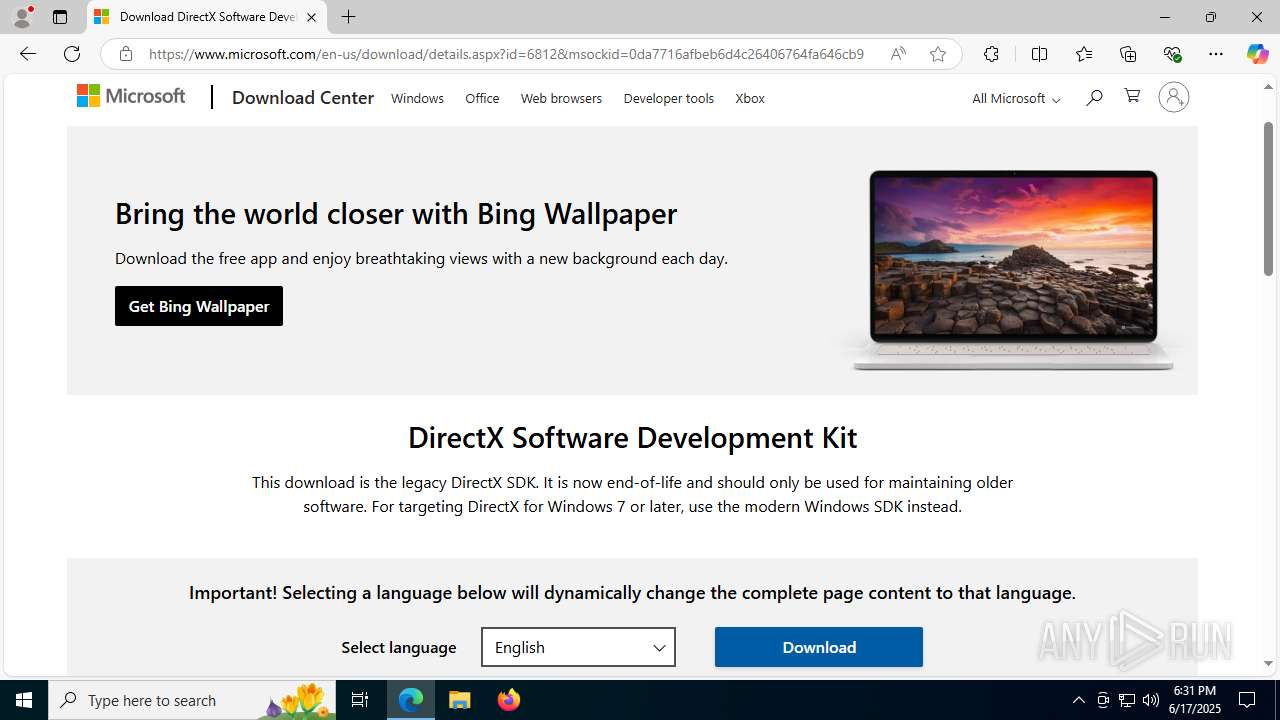The image size is (1280, 720).
Task: Sign in with the account icon
Action: pos(1174,97)
